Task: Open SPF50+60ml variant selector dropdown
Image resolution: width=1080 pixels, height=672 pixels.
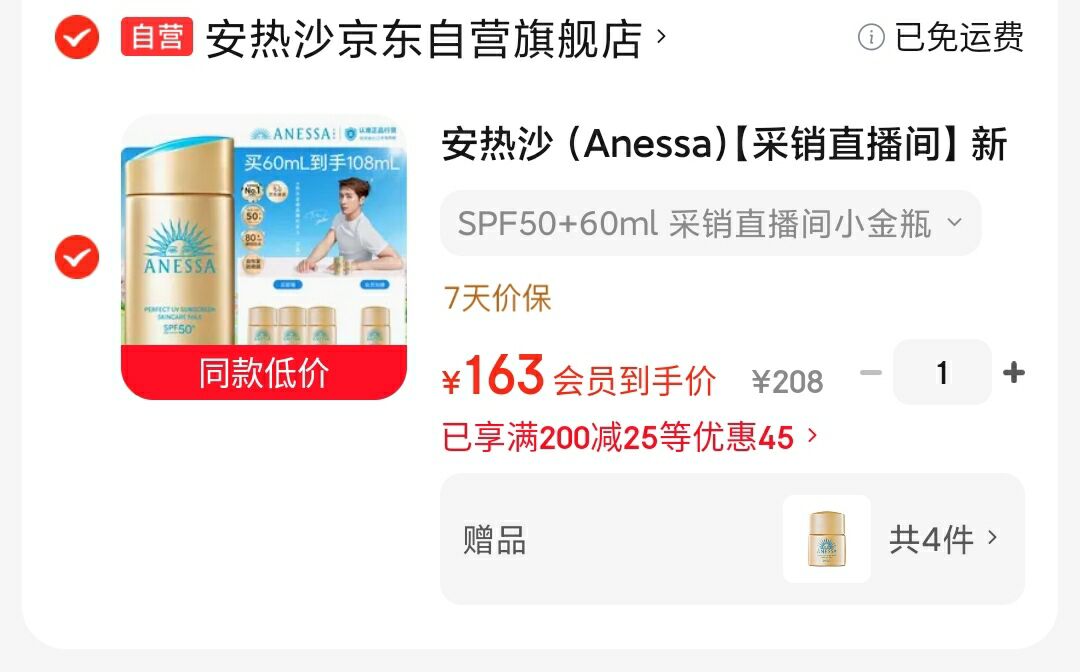Action: tap(710, 223)
